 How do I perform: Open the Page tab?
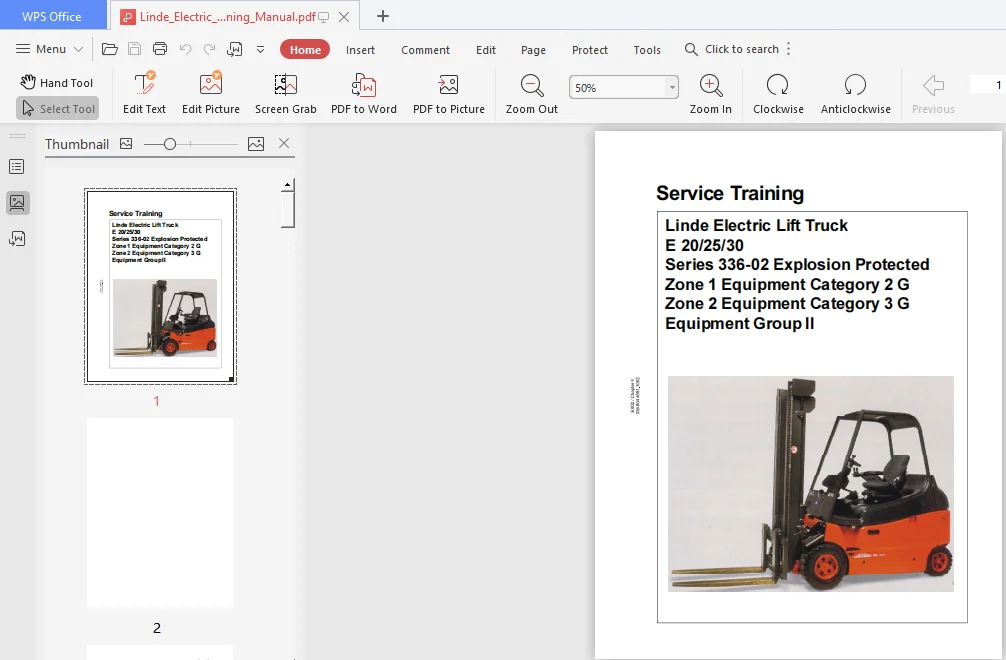(x=533, y=50)
